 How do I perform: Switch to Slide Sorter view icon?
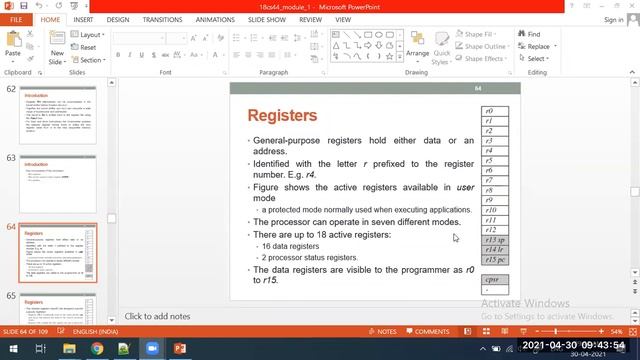point(486,331)
